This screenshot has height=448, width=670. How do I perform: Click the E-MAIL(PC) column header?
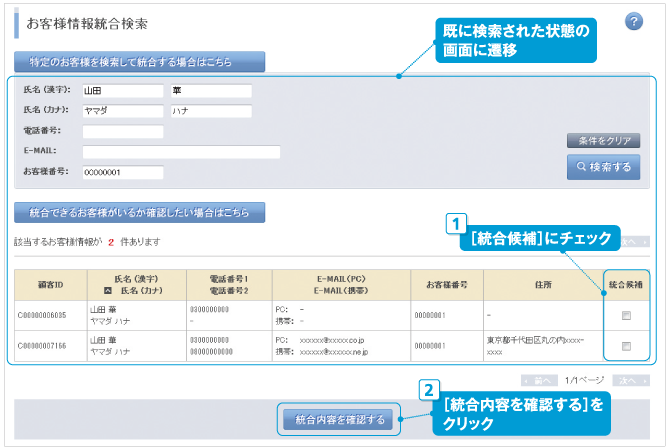tap(341, 279)
